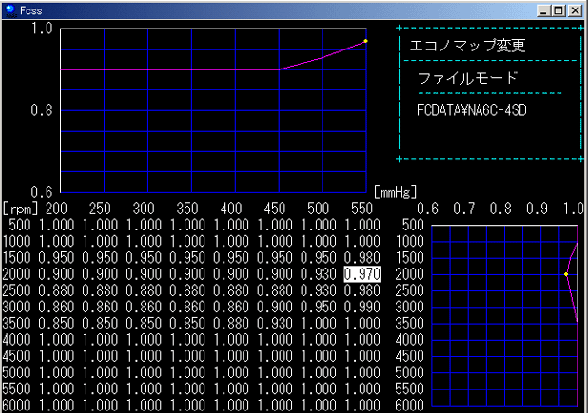
Task: Select the 550 mmHg column header
Action: pyautogui.click(x=362, y=209)
